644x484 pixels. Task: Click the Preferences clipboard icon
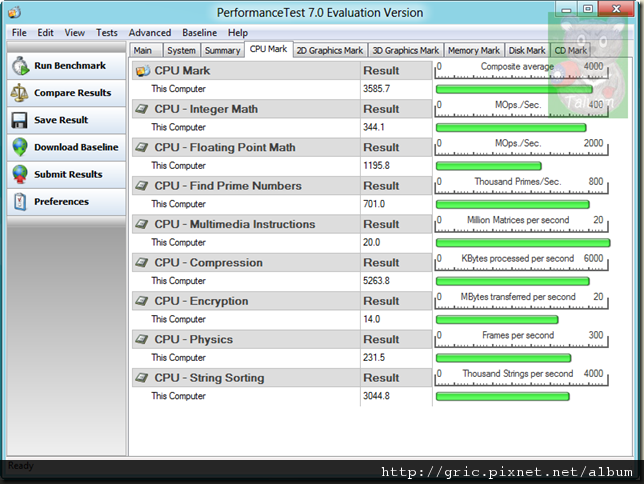pyautogui.click(x=20, y=201)
